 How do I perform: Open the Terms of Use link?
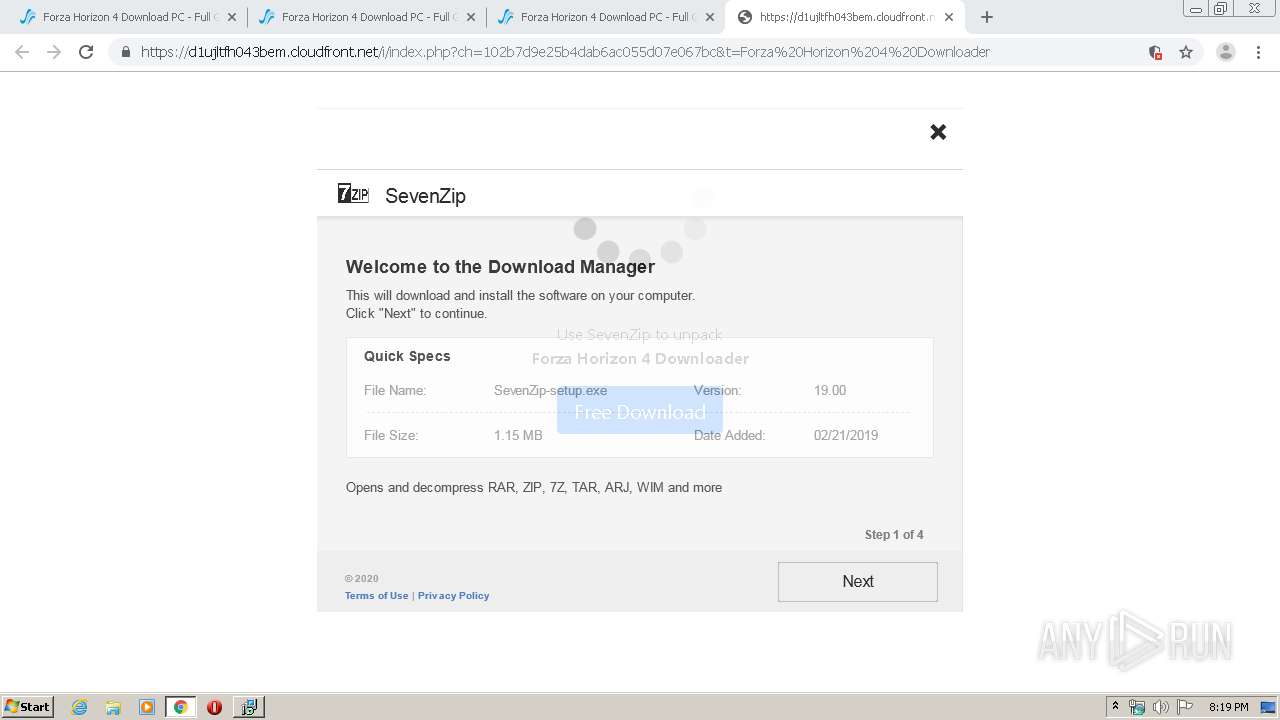click(376, 595)
